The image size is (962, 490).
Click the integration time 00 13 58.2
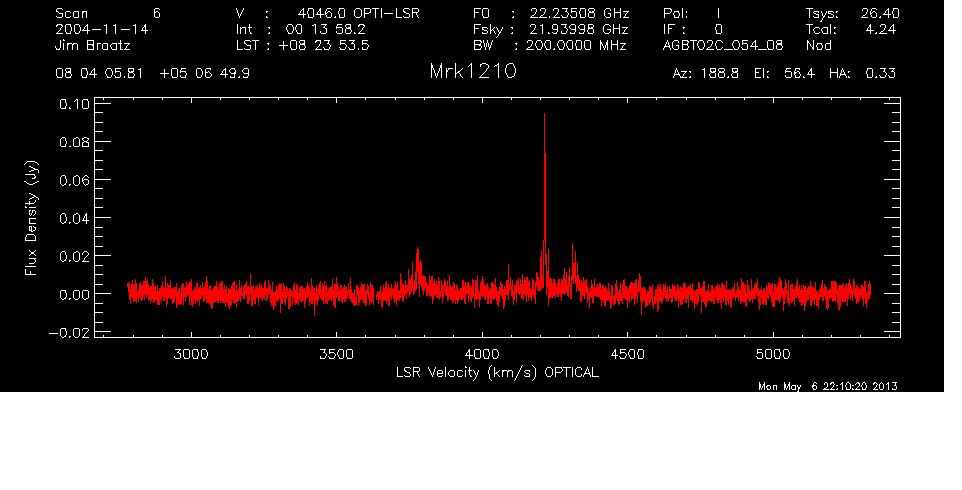click(x=325, y=29)
